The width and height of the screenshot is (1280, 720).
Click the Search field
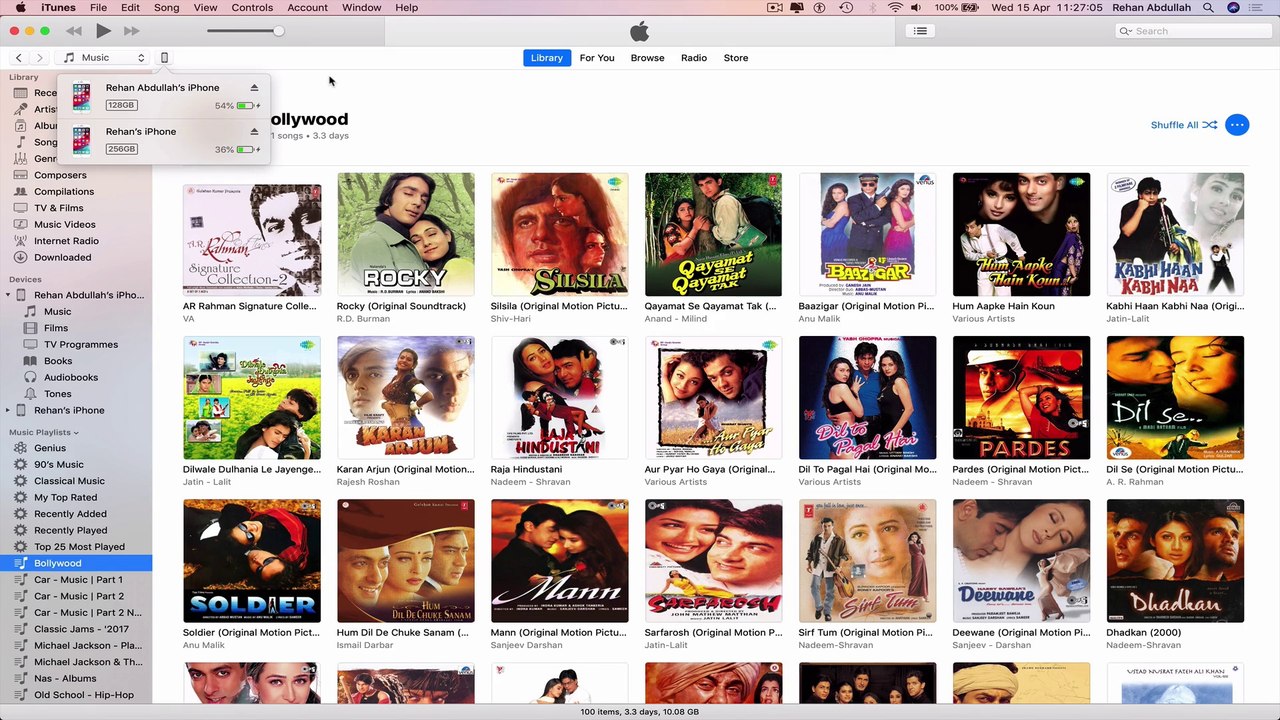coord(1192,31)
